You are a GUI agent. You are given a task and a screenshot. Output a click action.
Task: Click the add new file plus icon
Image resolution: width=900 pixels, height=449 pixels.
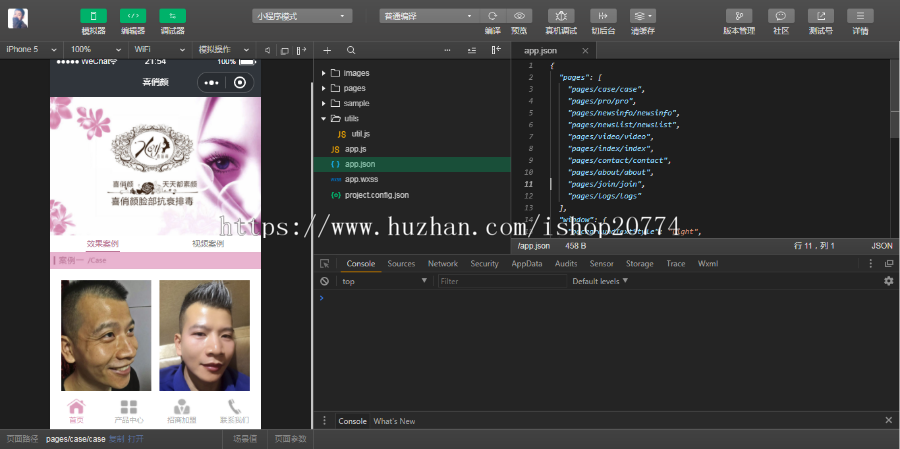coord(327,50)
